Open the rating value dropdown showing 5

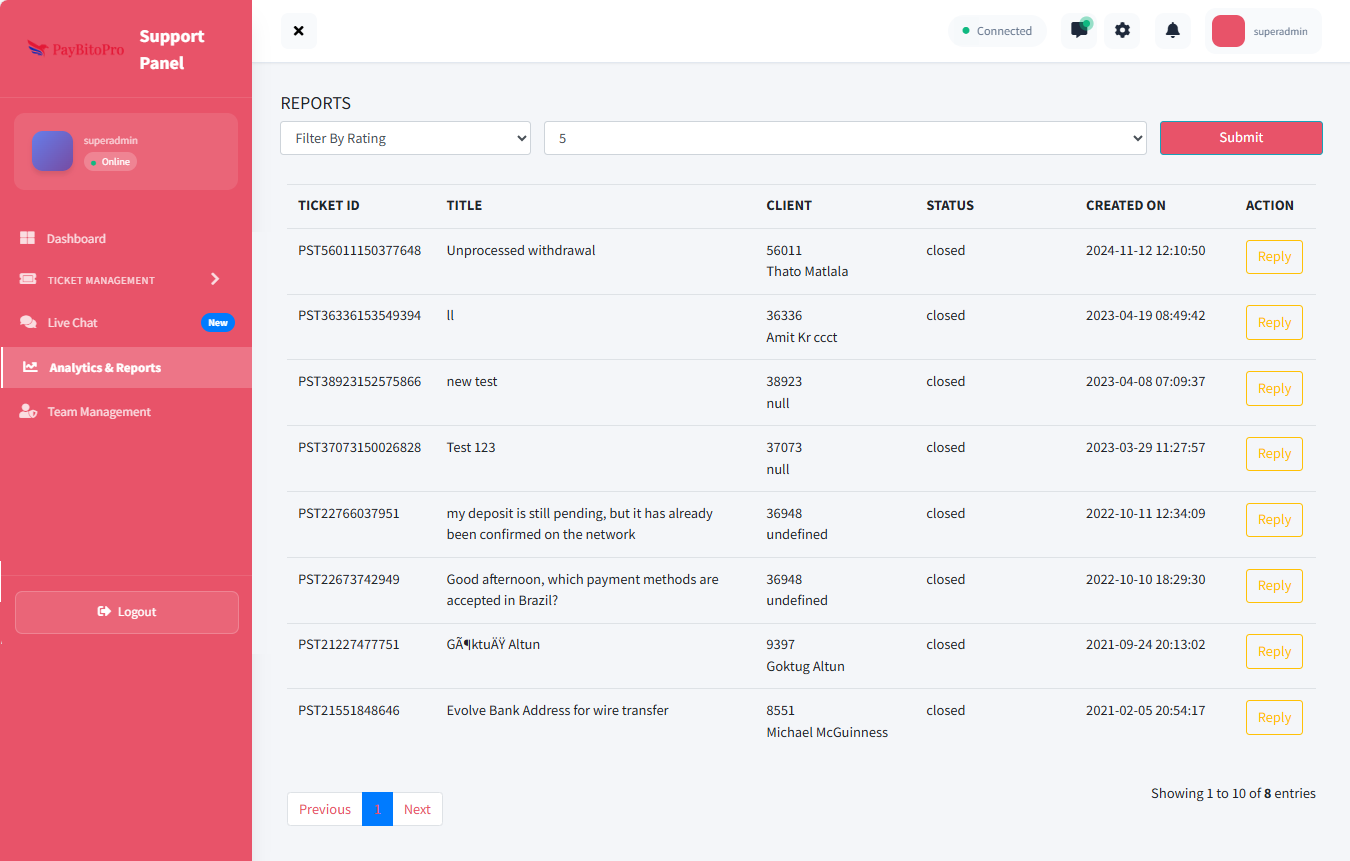pyautogui.click(x=845, y=138)
